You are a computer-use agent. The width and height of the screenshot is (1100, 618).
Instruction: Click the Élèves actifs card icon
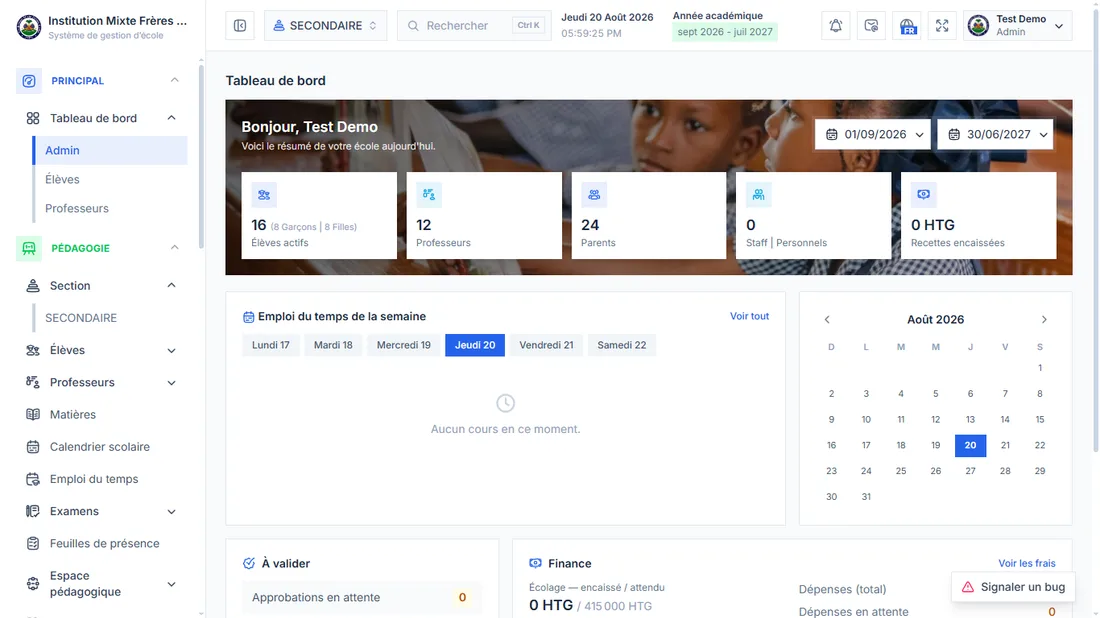click(x=264, y=195)
